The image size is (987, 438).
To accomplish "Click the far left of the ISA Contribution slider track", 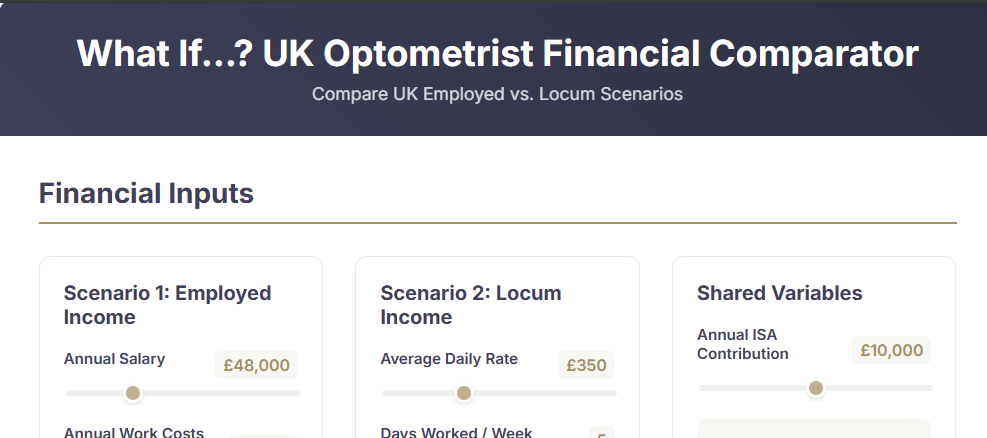I will (705, 388).
